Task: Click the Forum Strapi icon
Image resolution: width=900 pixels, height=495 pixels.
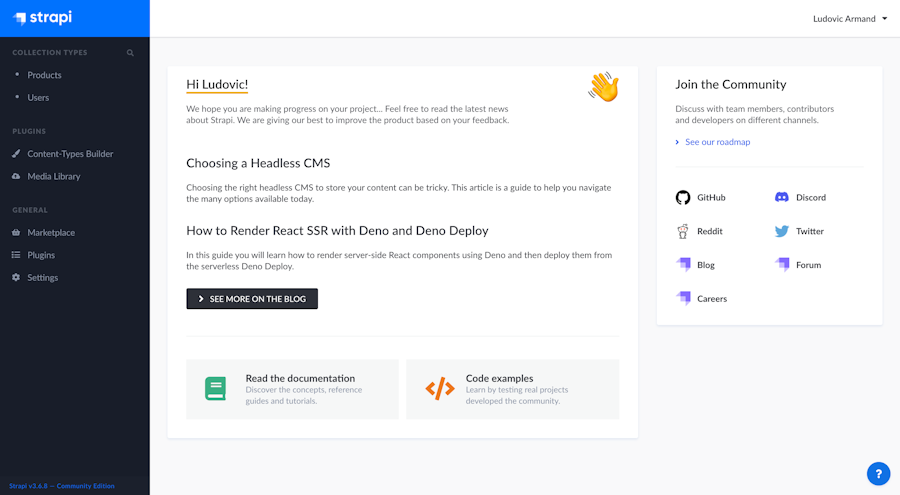Action: click(x=782, y=264)
